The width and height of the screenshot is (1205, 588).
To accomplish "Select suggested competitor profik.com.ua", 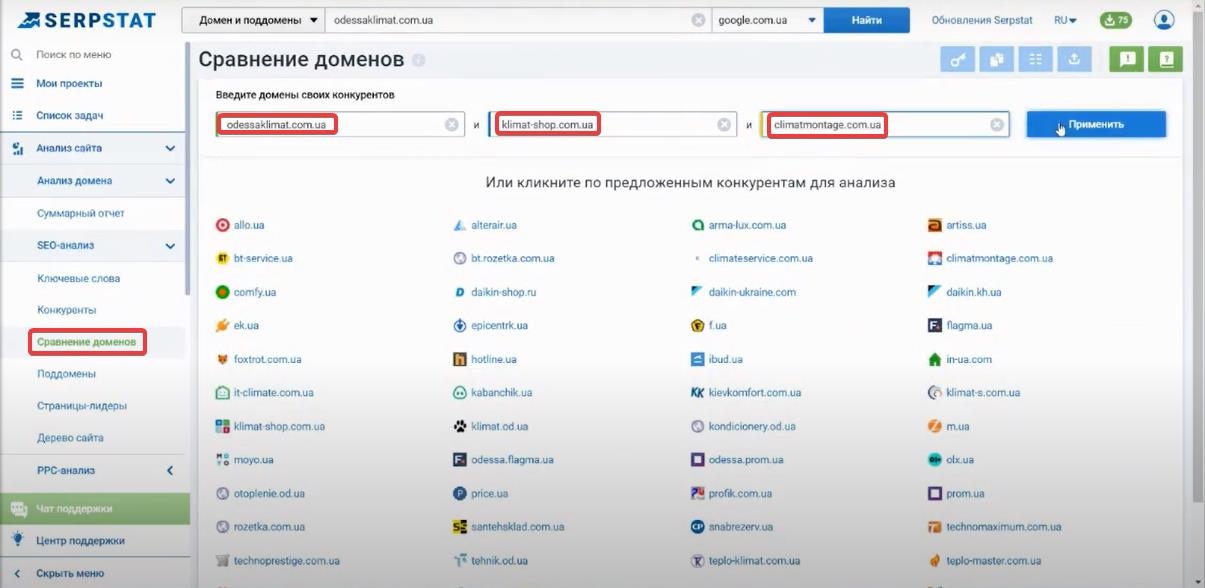I will pos(740,494).
